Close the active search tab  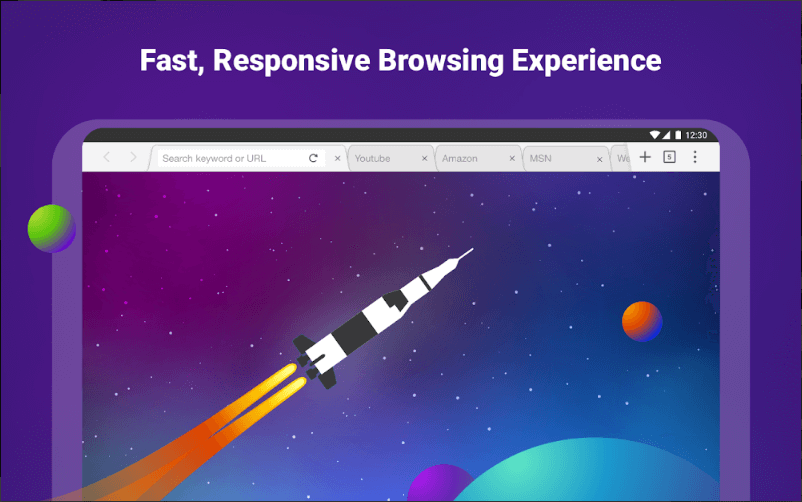[x=337, y=158]
